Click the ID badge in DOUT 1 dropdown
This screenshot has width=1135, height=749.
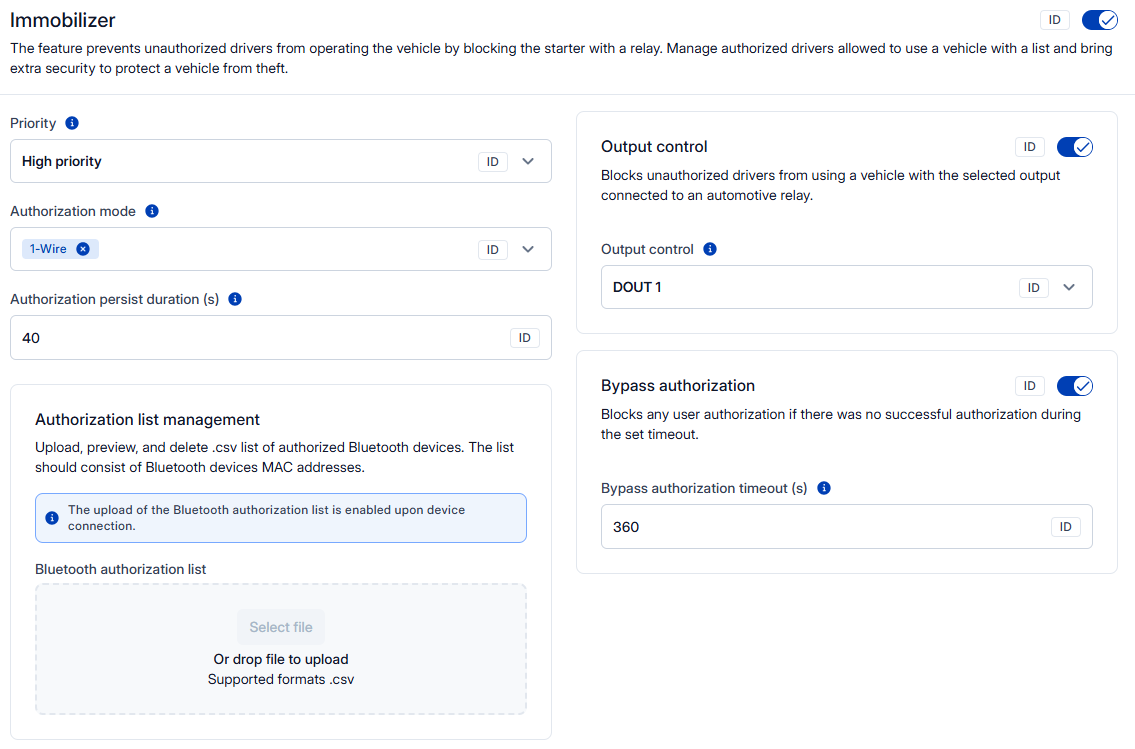(x=1033, y=288)
